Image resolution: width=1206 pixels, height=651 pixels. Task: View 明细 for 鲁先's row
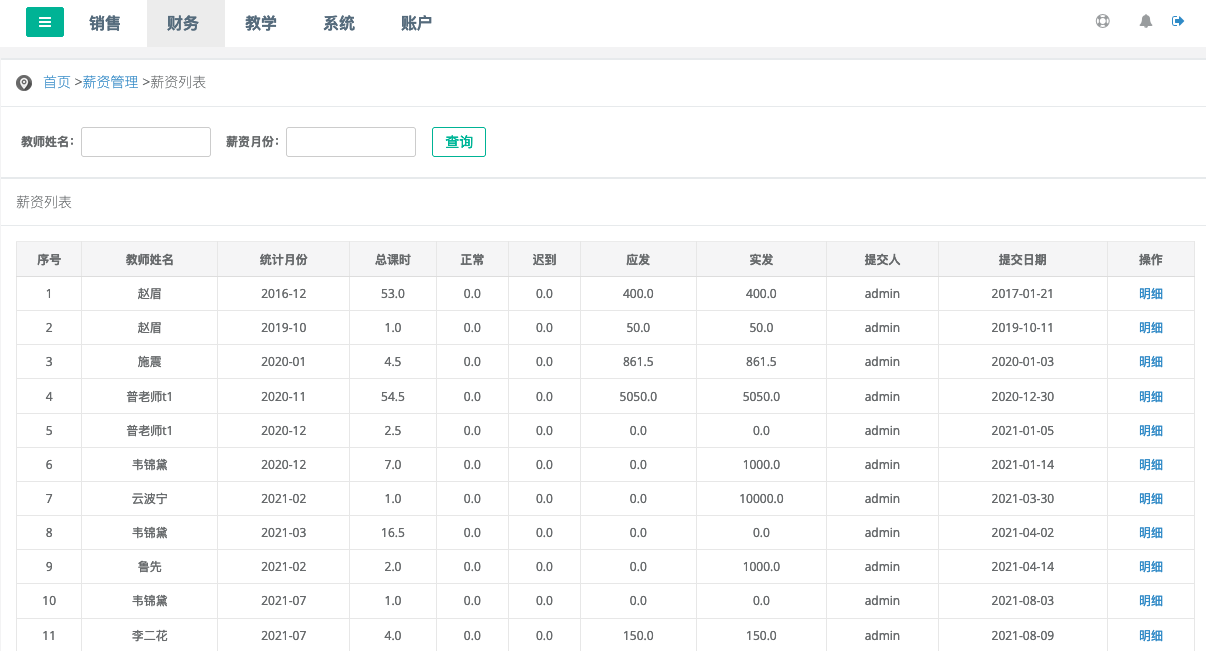tap(1151, 566)
